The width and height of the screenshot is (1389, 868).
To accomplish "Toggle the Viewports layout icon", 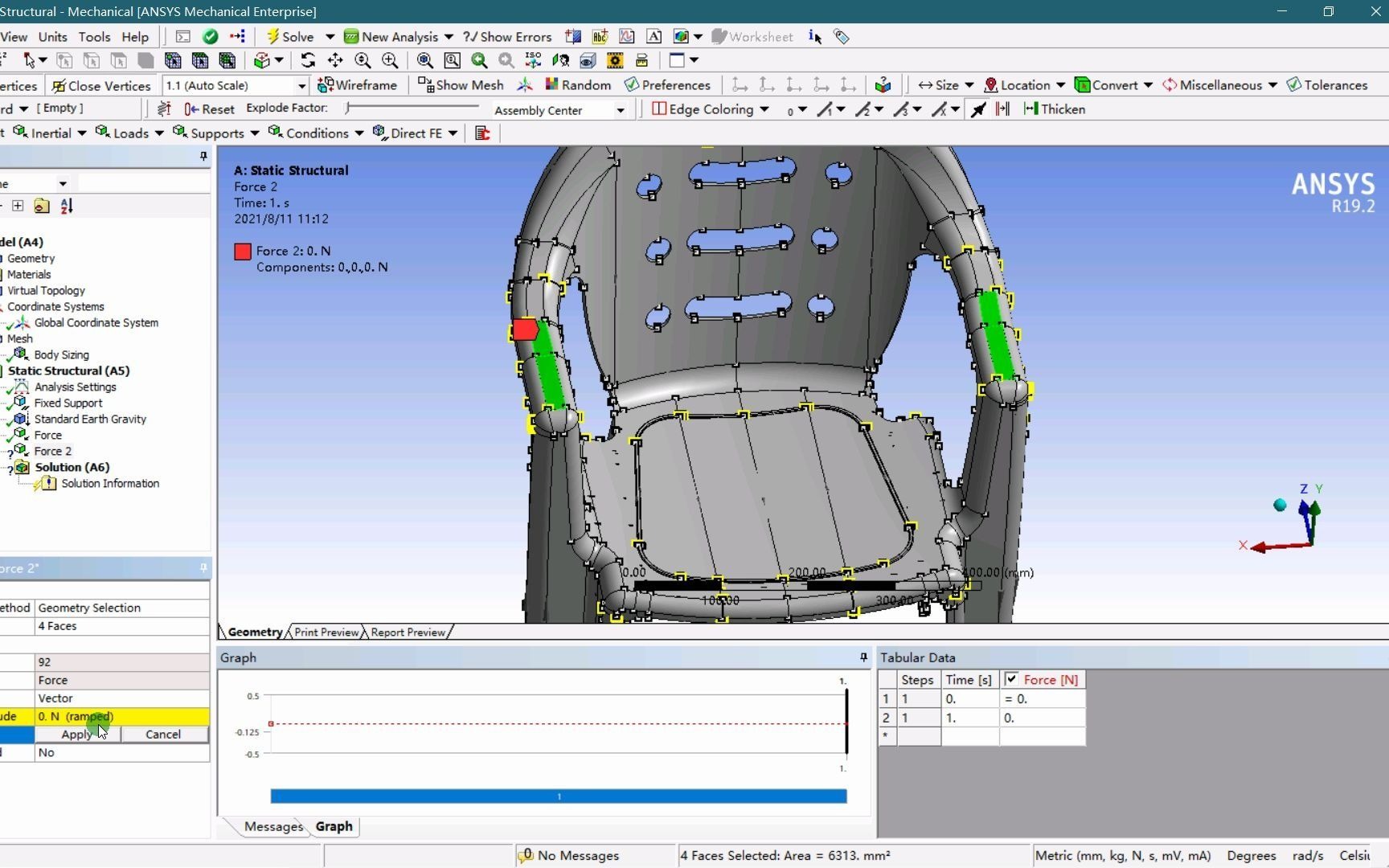I will [x=677, y=60].
